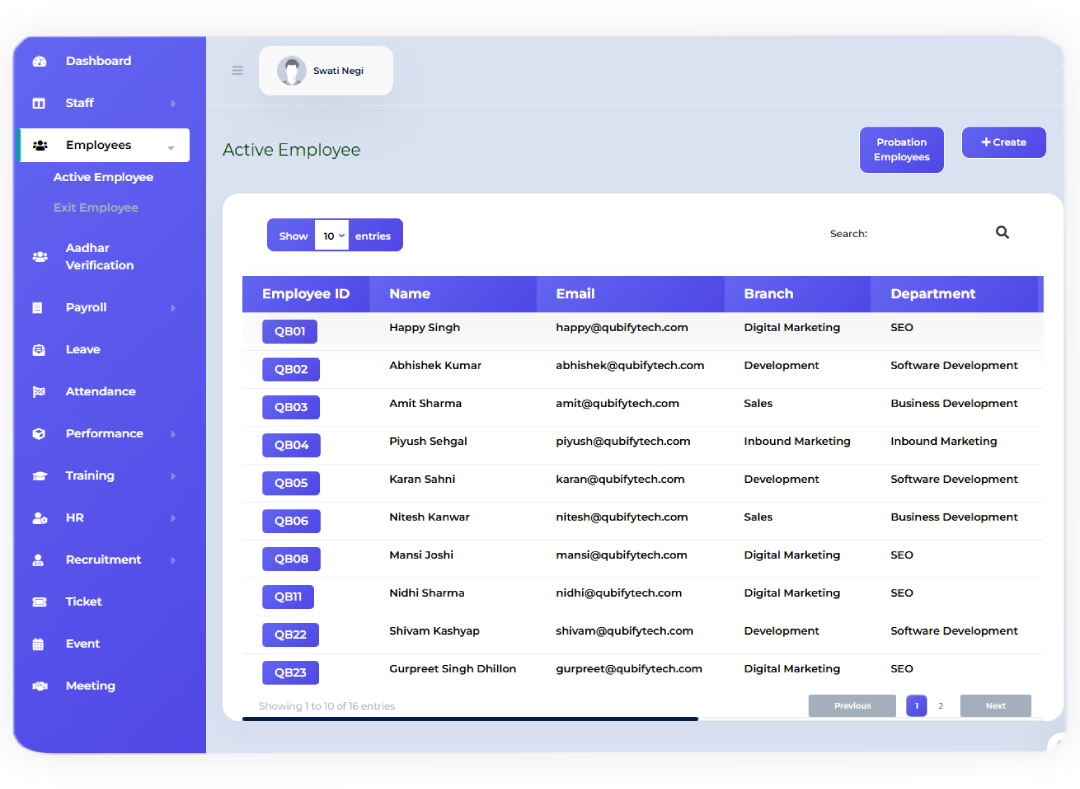Open the Probation Employees page

coord(901,149)
